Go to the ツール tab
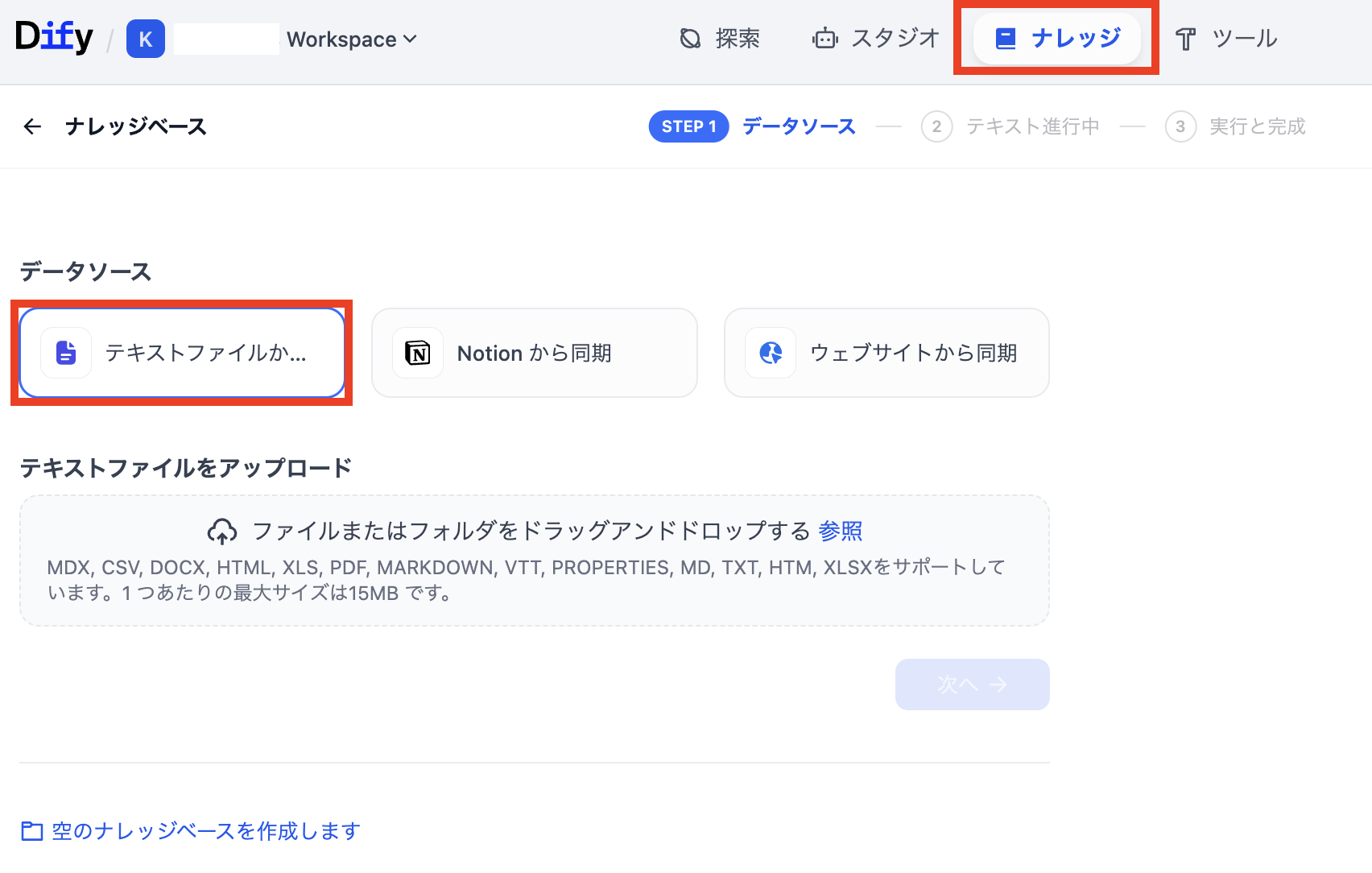1372x873 pixels. point(1226,39)
